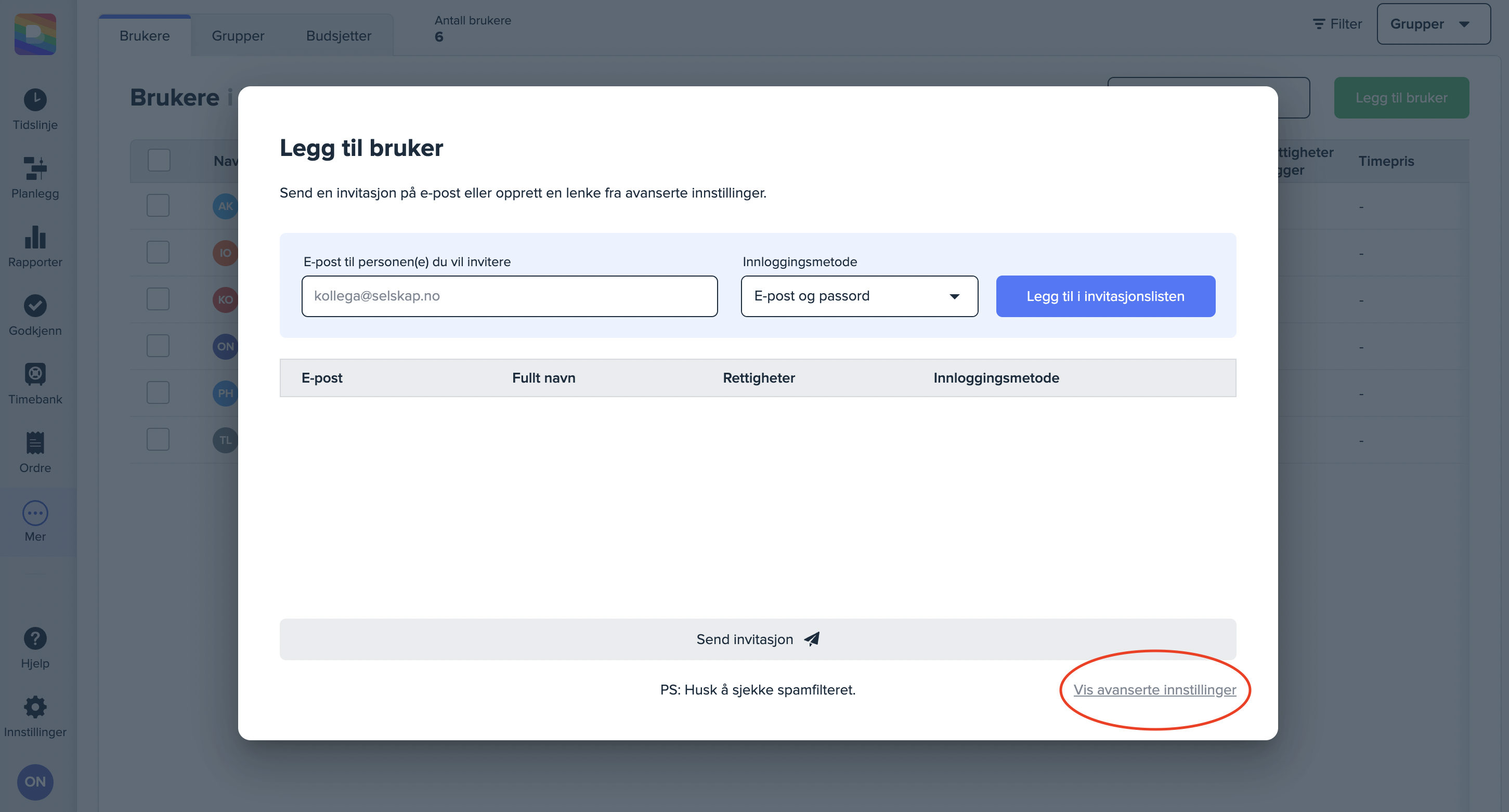The image size is (1509, 812).
Task: Select checkbox in the TL user row
Action: pyautogui.click(x=158, y=440)
